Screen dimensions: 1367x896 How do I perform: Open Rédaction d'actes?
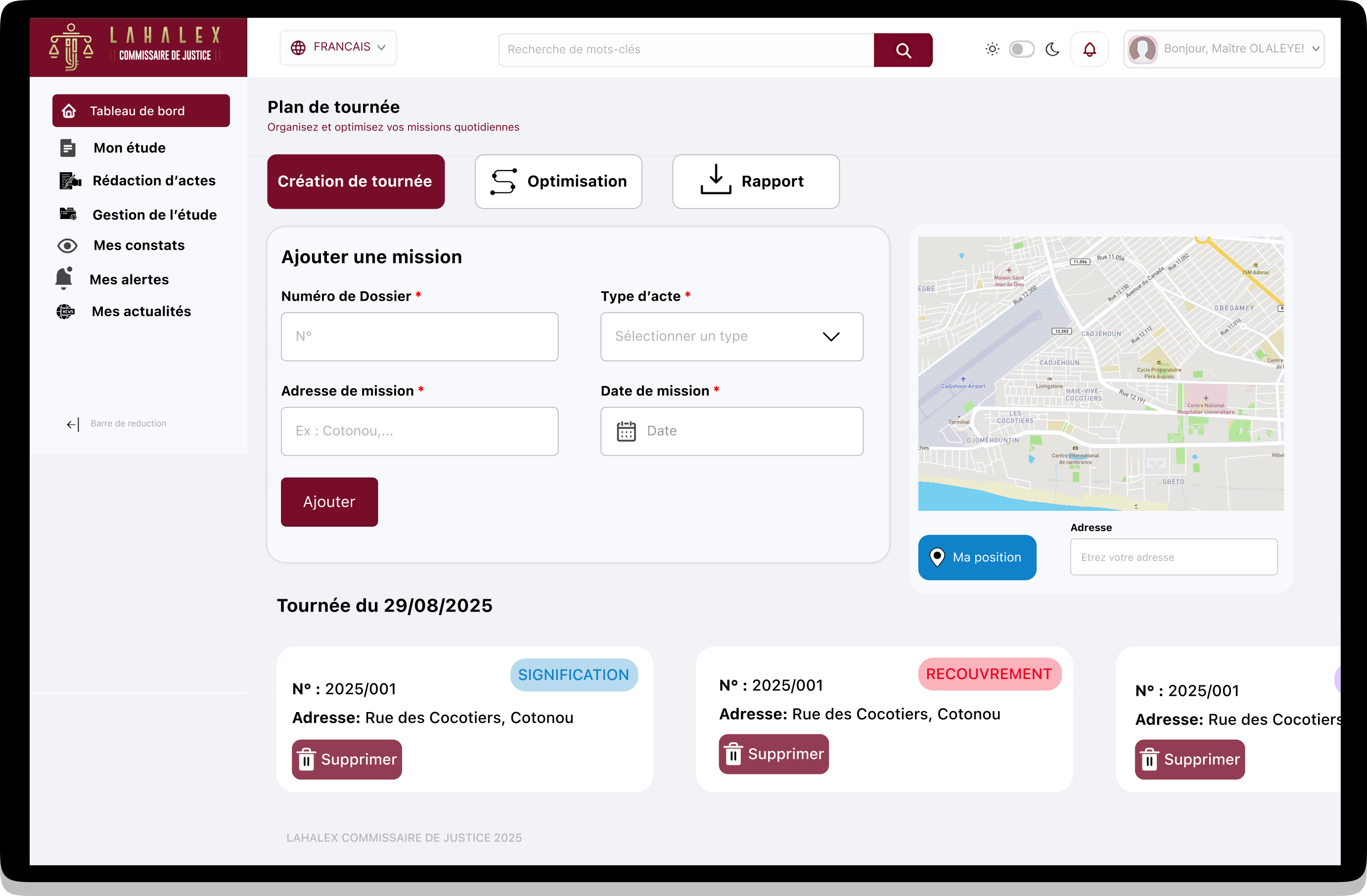click(x=154, y=180)
